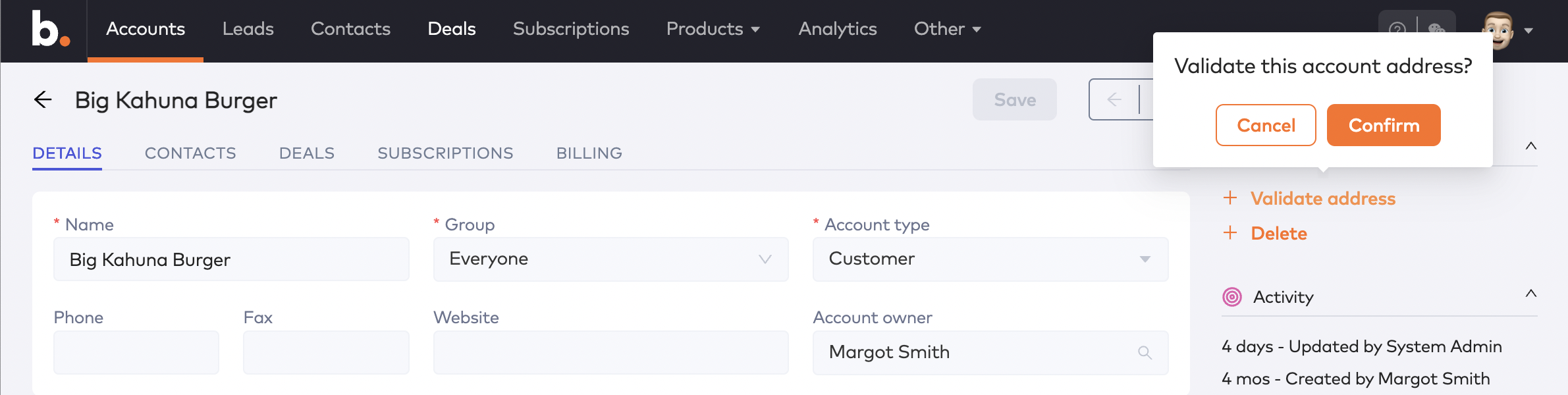Click the plus icon beside Delete

coord(1230,232)
